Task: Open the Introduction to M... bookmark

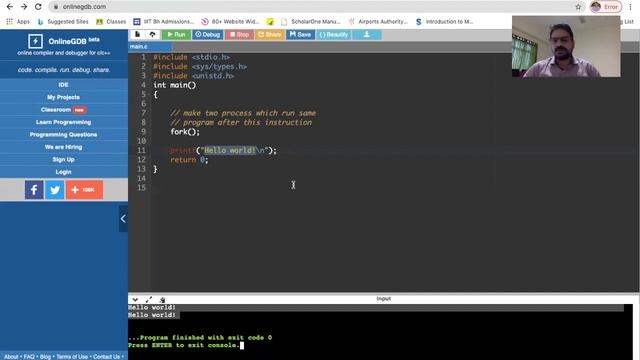Action: 444,22
